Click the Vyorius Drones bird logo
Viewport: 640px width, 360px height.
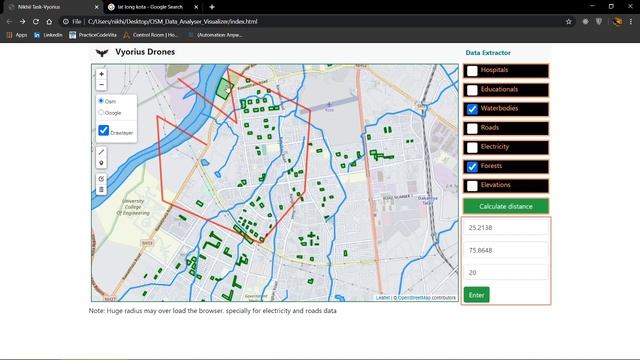[102, 53]
